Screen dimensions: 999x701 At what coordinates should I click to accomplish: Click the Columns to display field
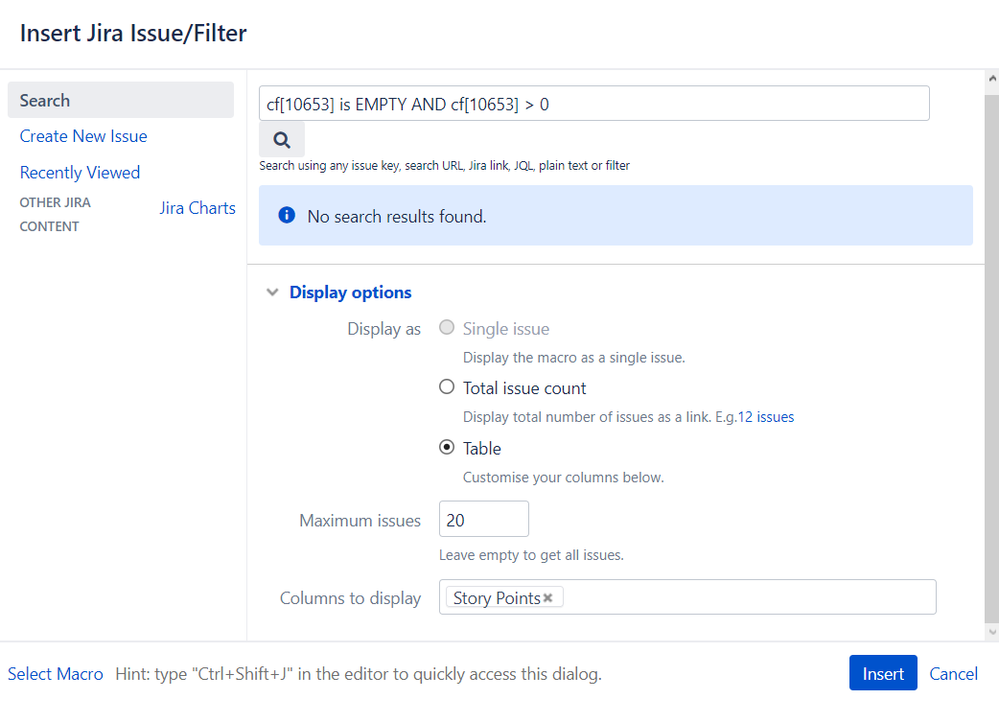700,597
